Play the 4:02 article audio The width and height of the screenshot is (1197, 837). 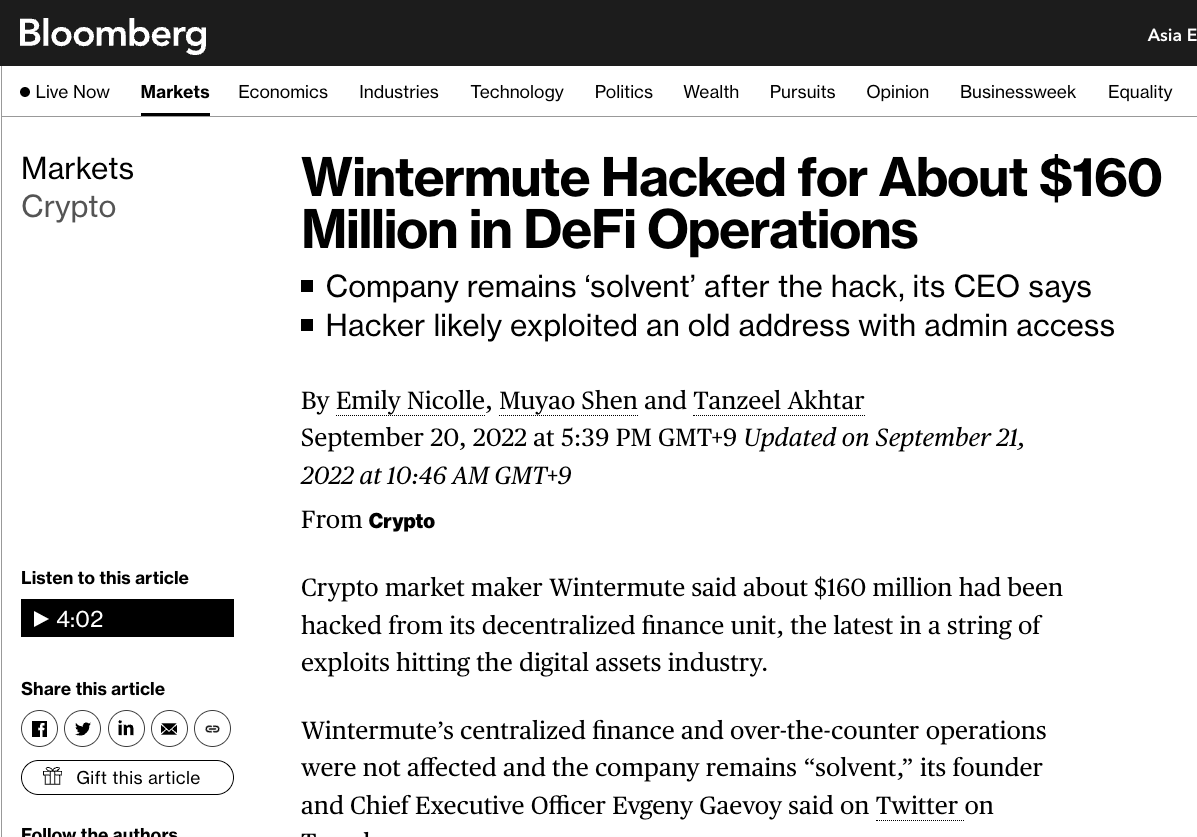(127, 619)
